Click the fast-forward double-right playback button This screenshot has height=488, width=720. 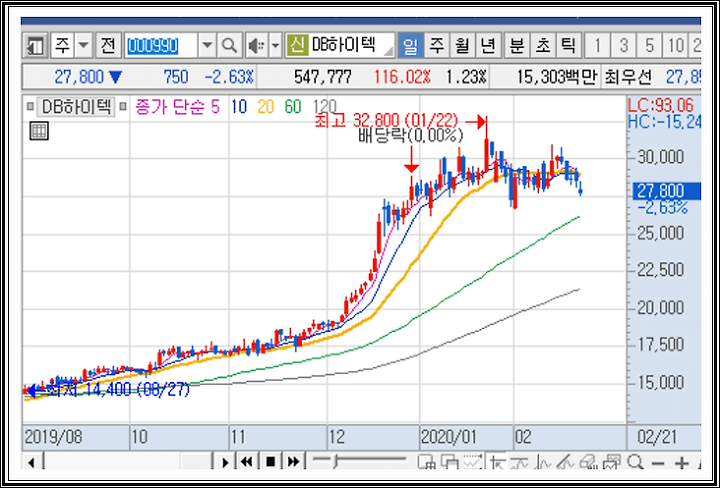pos(294,462)
